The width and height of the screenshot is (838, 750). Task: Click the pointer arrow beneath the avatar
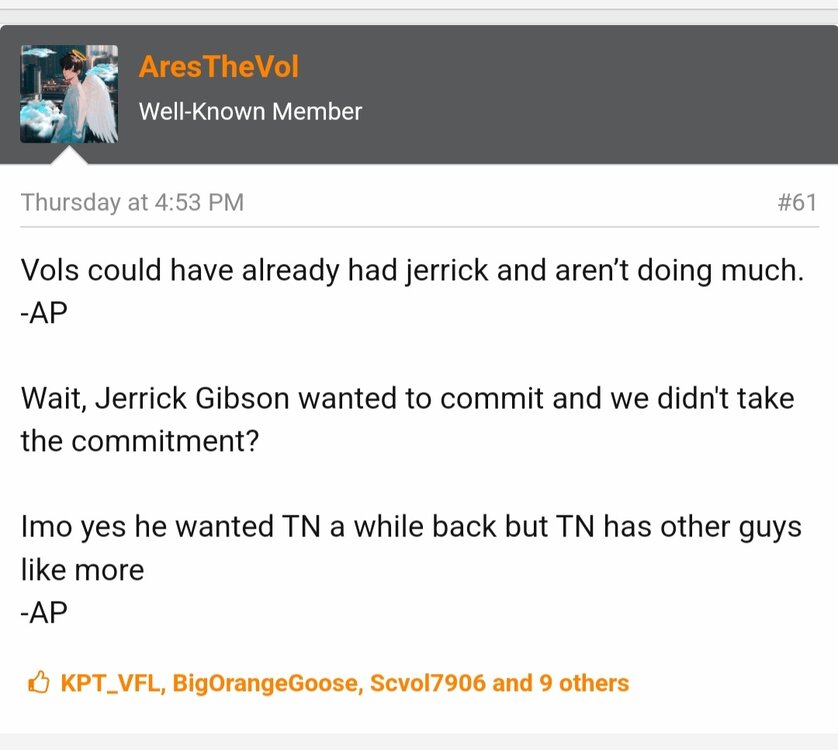[x=68, y=156]
